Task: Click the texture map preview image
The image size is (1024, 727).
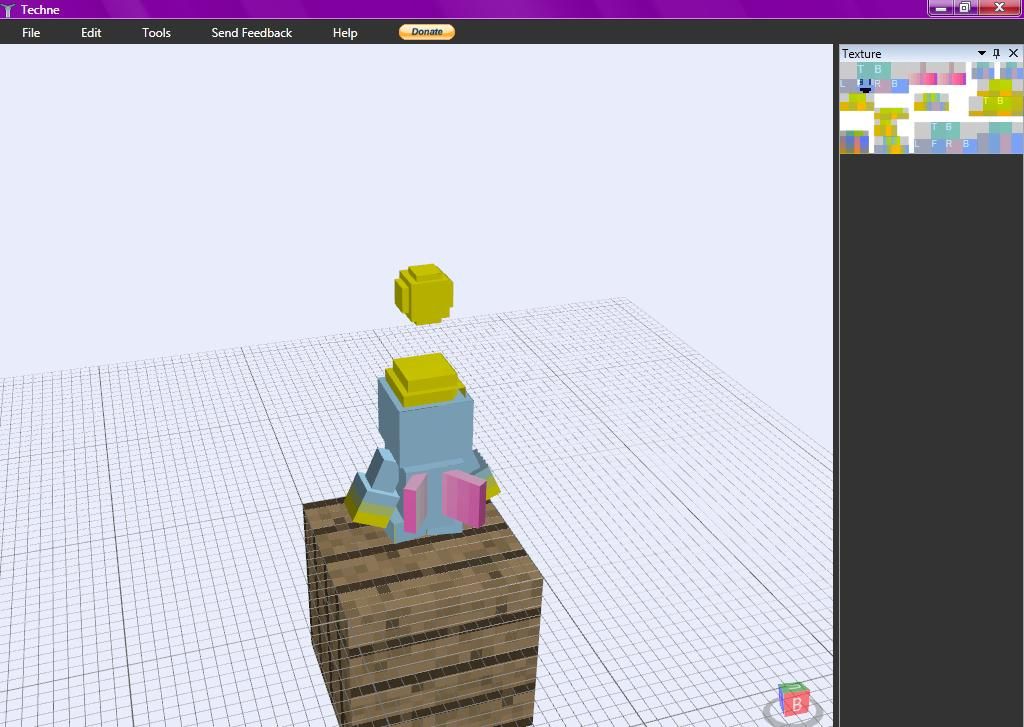Action: tap(931, 108)
